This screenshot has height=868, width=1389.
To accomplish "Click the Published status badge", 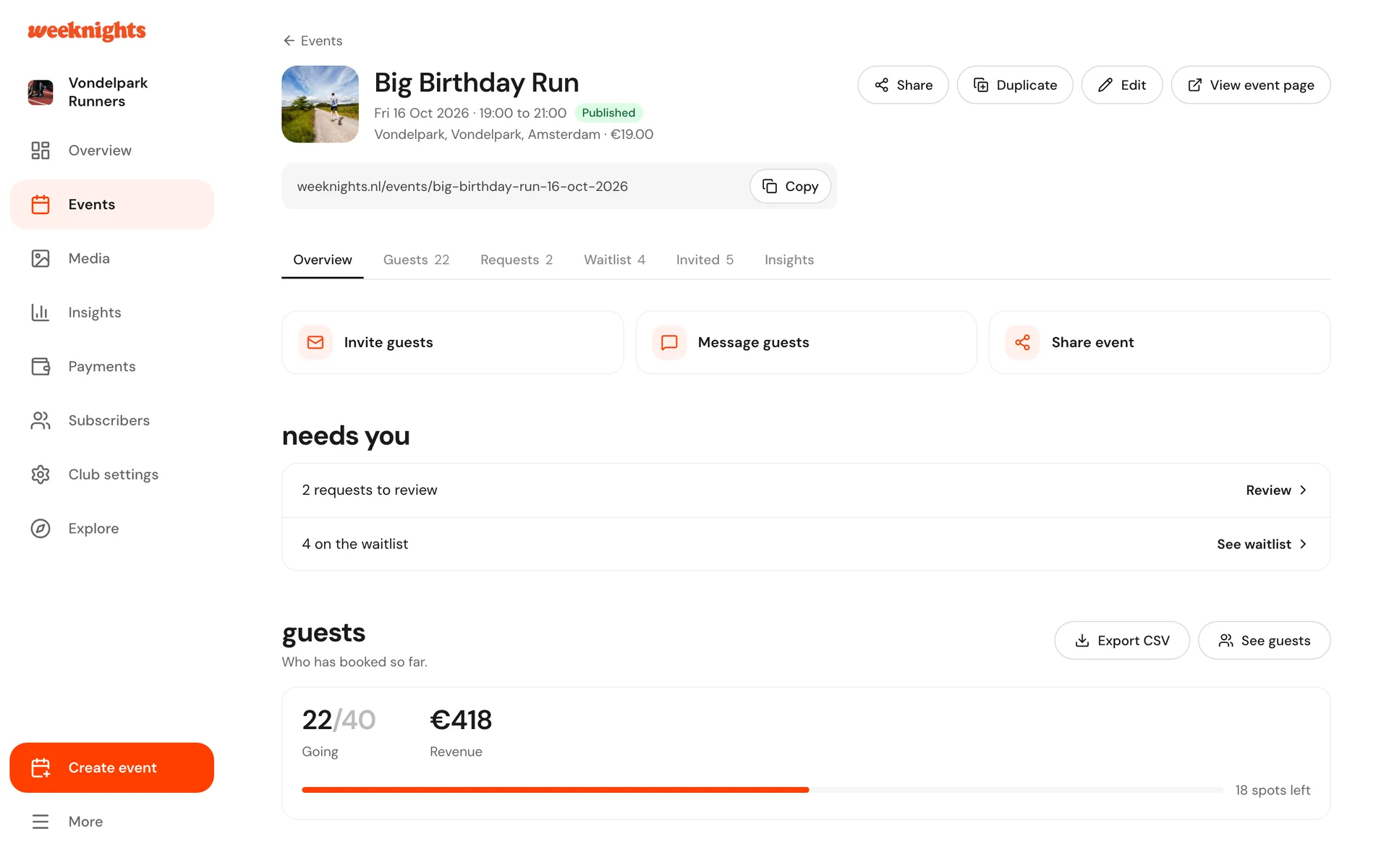I will click(608, 113).
